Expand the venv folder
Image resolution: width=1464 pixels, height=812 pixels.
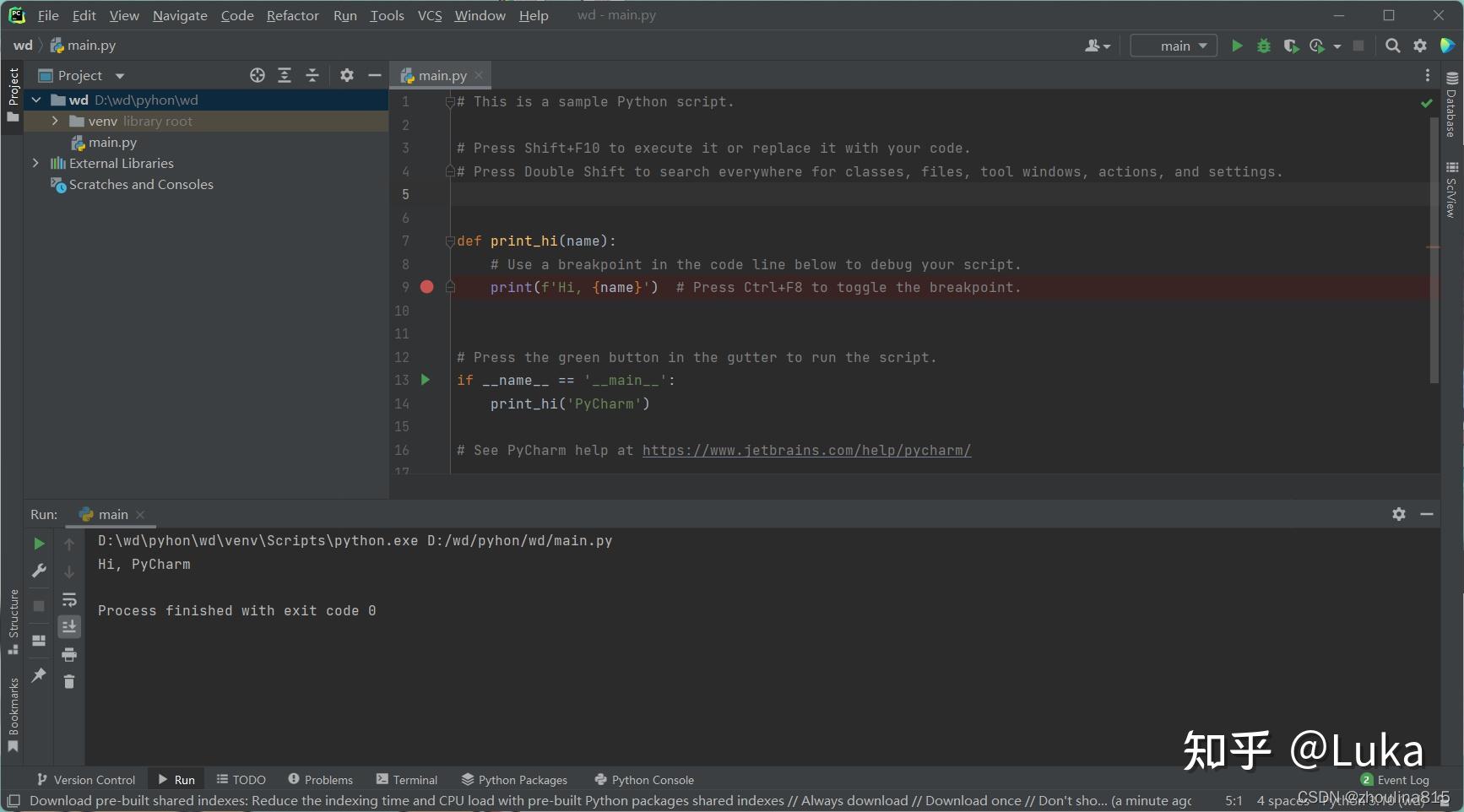55,121
